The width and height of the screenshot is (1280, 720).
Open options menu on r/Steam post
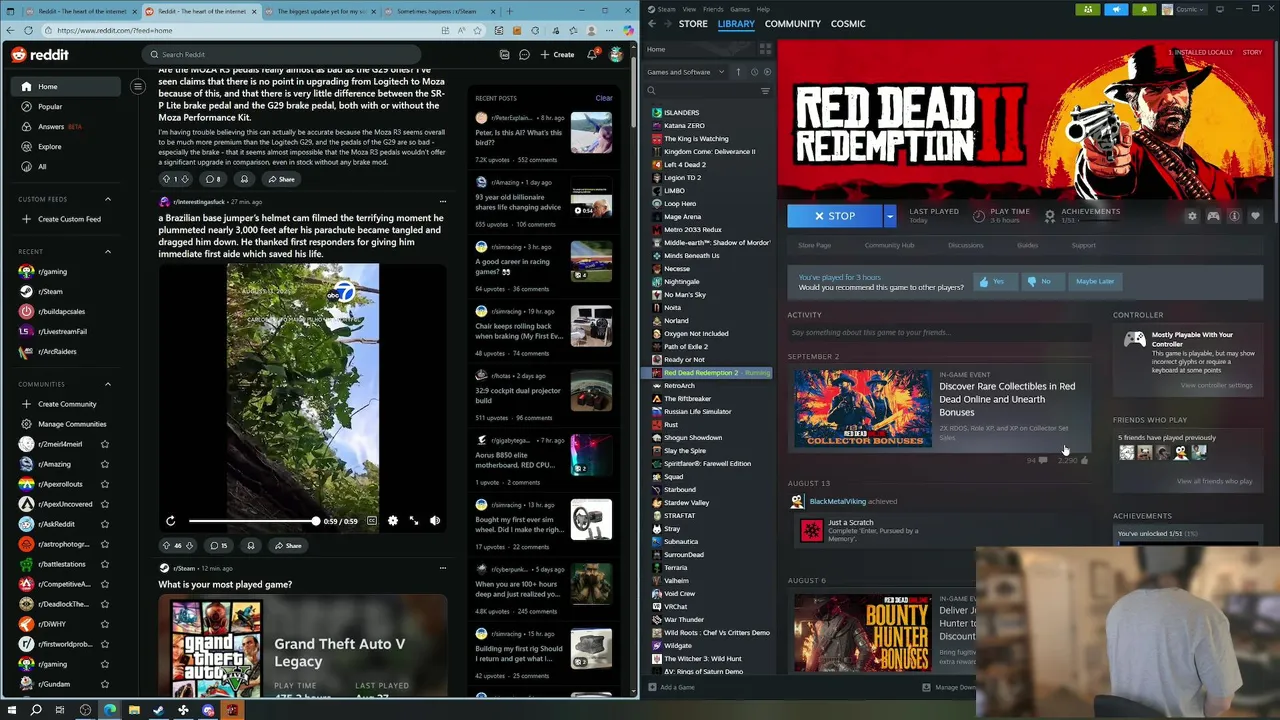click(442, 568)
